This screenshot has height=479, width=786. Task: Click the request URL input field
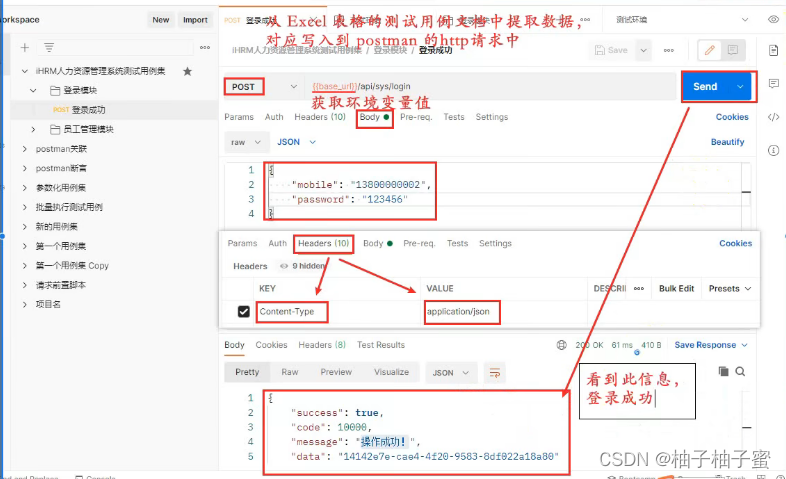click(491, 87)
